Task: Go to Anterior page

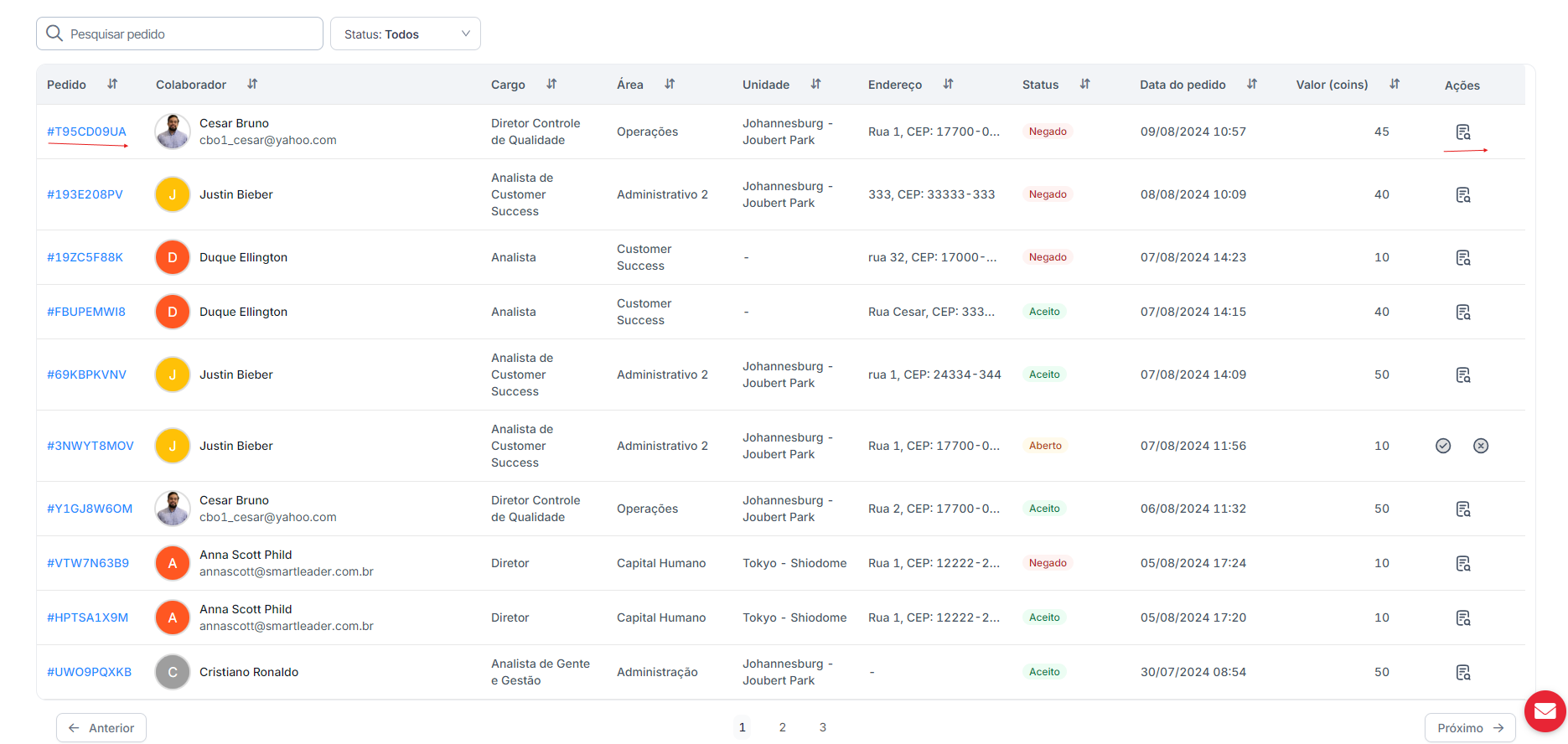Action: 101,727
